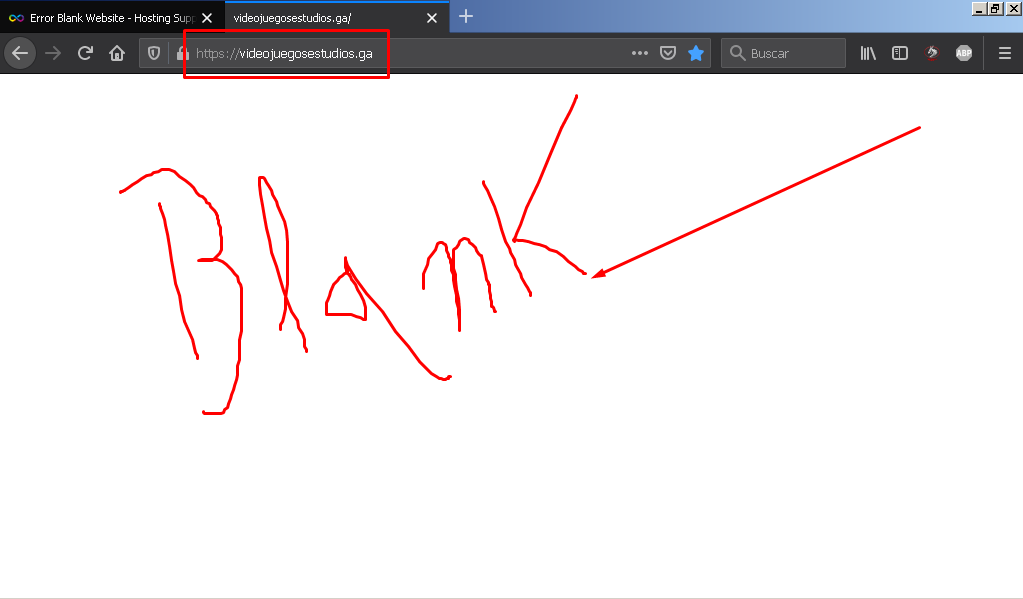Image resolution: width=1023 pixels, height=599 pixels.
Task: Toggle the sidebar view
Action: 900,53
